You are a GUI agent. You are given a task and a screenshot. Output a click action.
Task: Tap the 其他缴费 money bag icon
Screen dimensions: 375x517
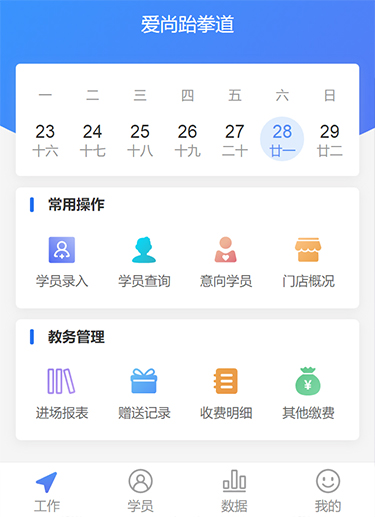(x=308, y=381)
